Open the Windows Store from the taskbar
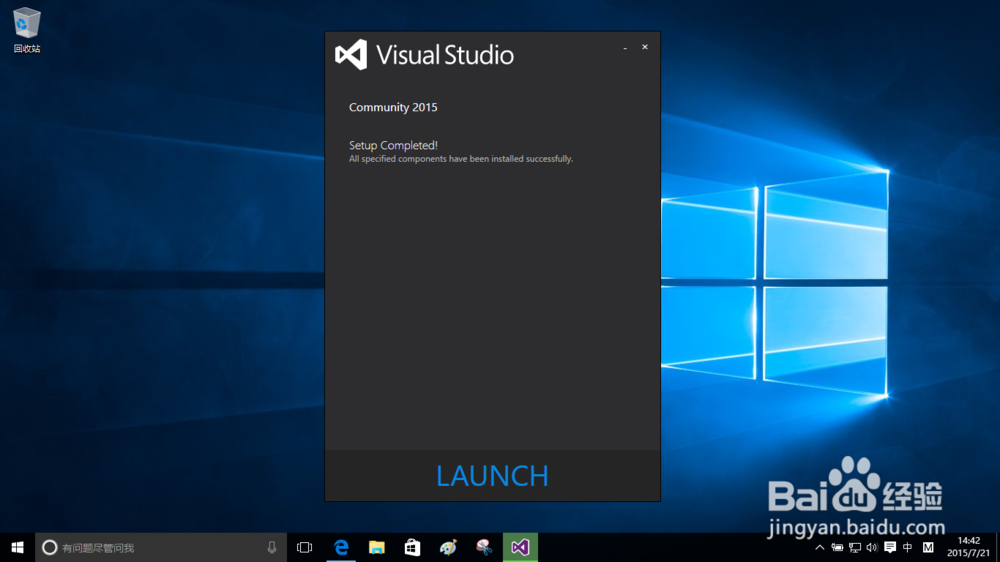Viewport: 1000px width, 562px height. (413, 547)
